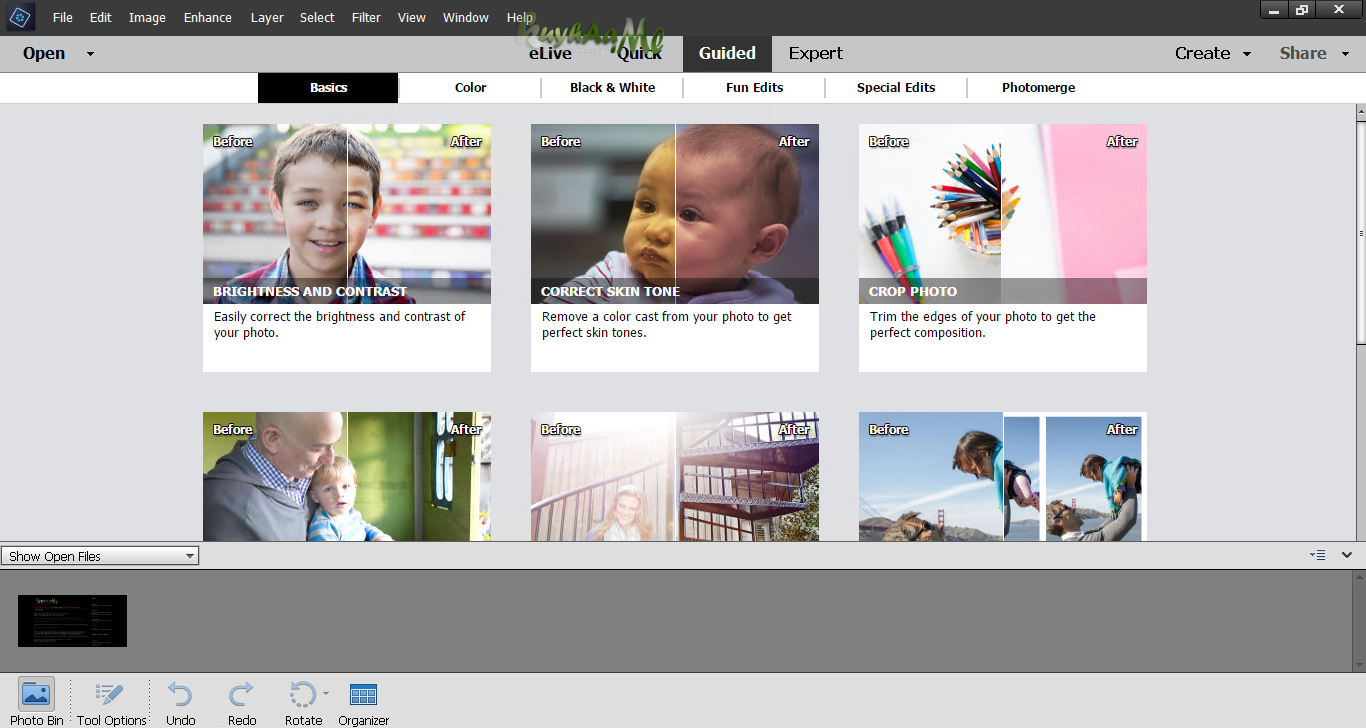The image size is (1366, 728).
Task: Click the Photoshop Elements logo icon
Action: pyautogui.click(x=21, y=17)
